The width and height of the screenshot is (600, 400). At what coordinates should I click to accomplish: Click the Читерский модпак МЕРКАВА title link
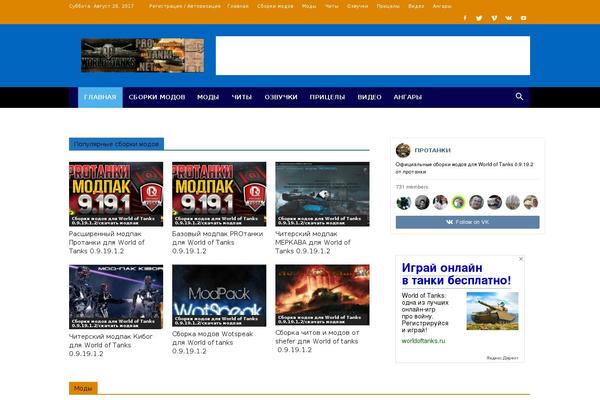tap(313, 242)
